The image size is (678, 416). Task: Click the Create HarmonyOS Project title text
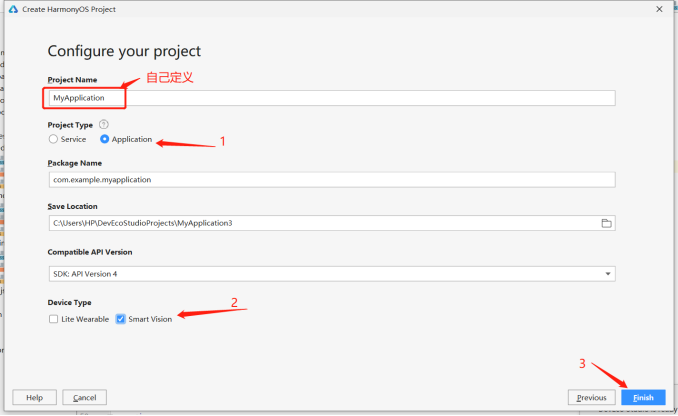pos(69,9)
